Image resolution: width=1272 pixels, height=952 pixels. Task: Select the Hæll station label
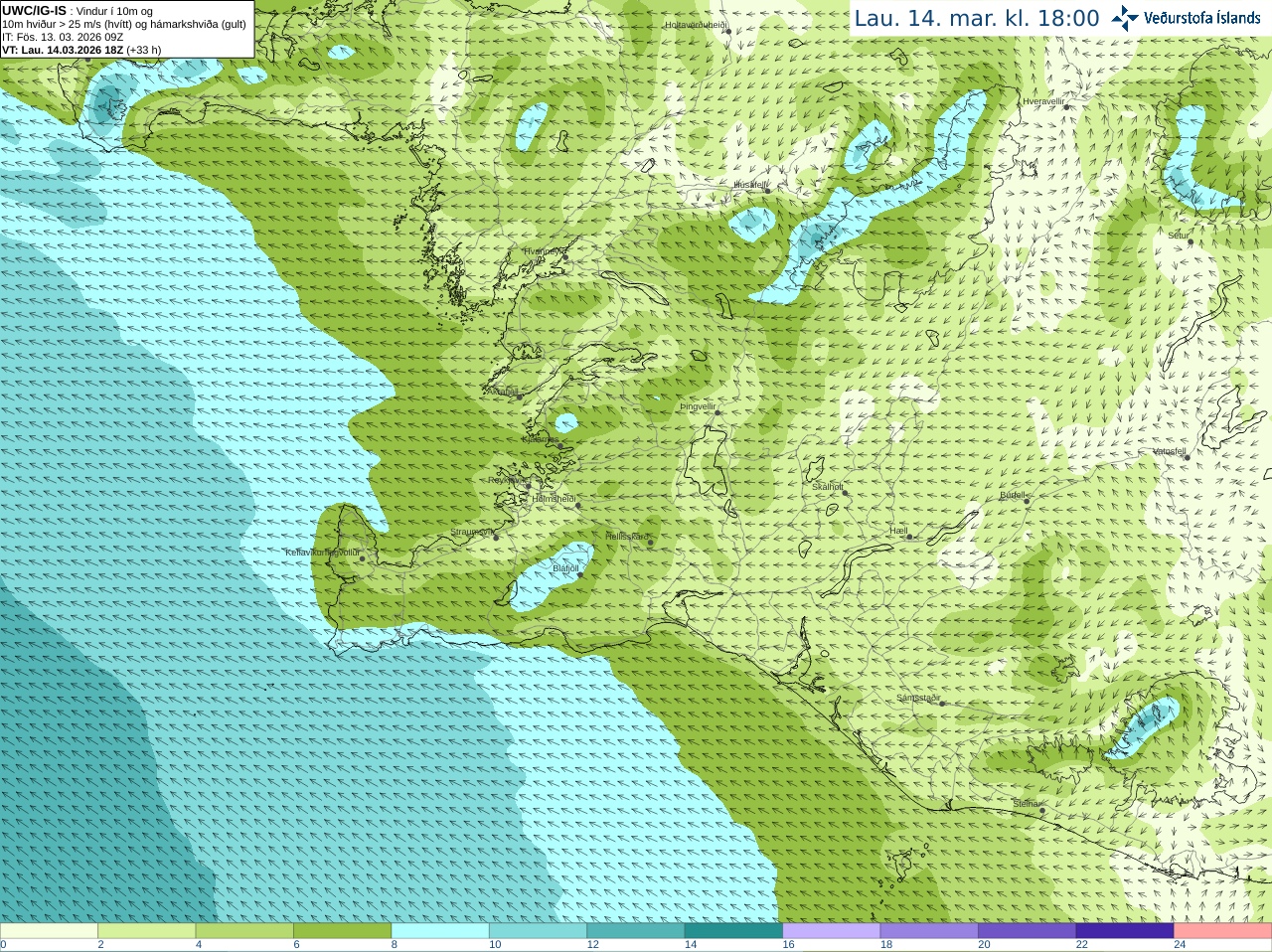[898, 532]
